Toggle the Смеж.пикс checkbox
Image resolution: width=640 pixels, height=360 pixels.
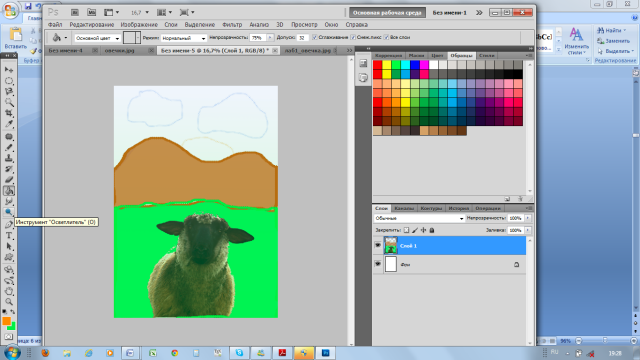point(353,37)
